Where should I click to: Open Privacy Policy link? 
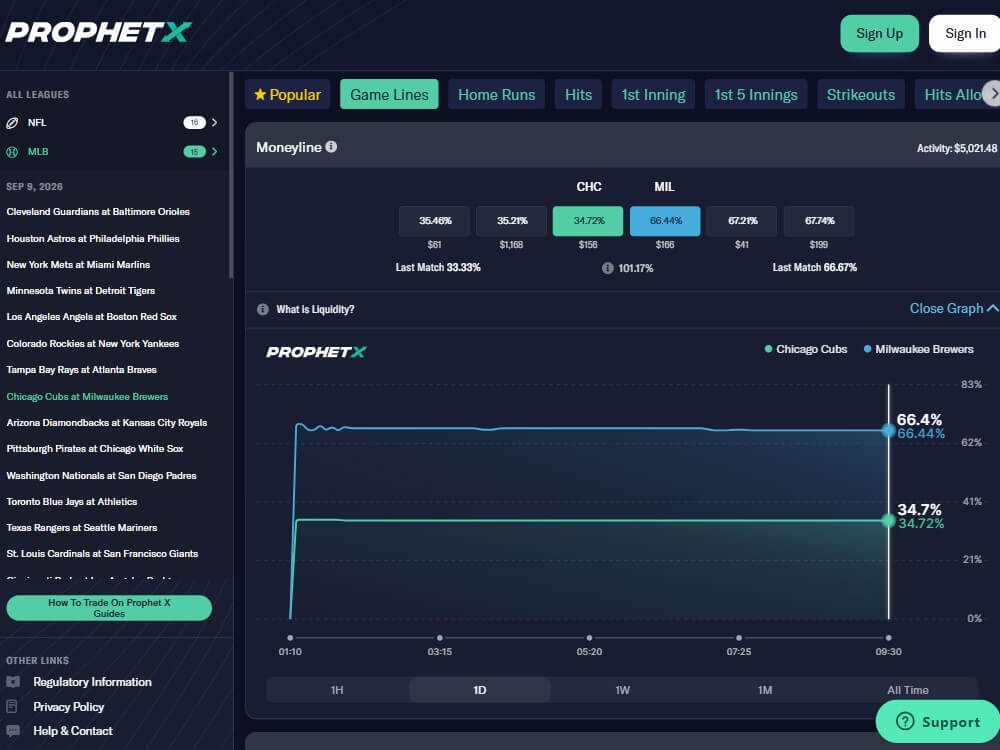pyautogui.click(x=69, y=707)
